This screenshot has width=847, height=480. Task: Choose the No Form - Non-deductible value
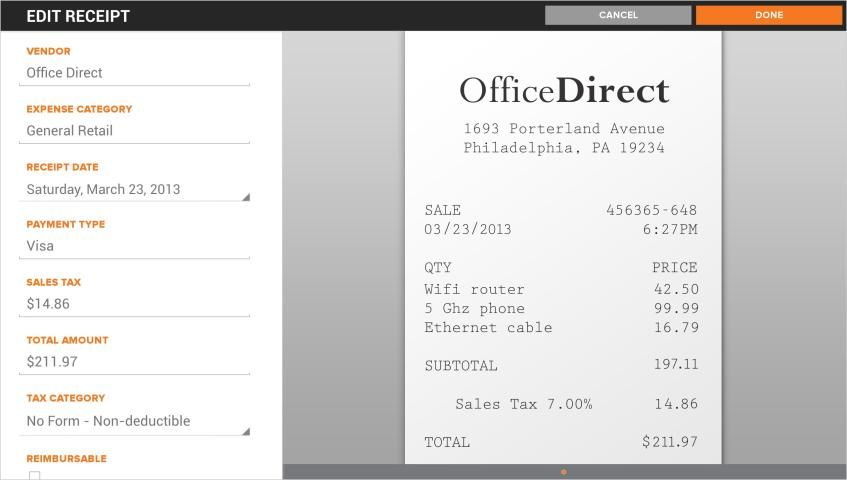tap(108, 421)
